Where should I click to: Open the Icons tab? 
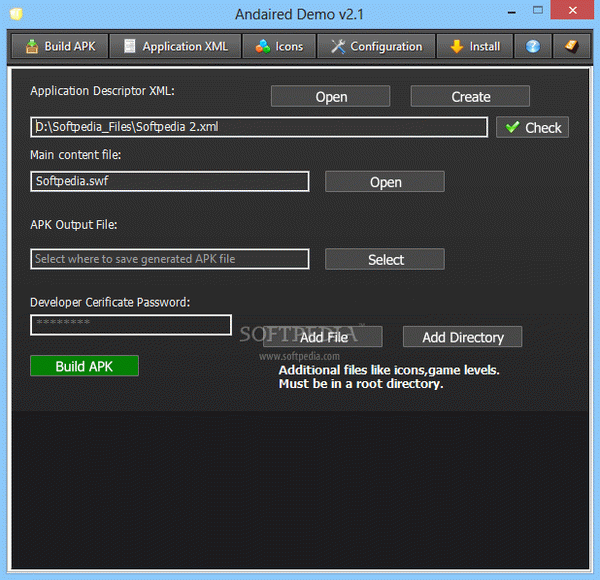[x=279, y=46]
